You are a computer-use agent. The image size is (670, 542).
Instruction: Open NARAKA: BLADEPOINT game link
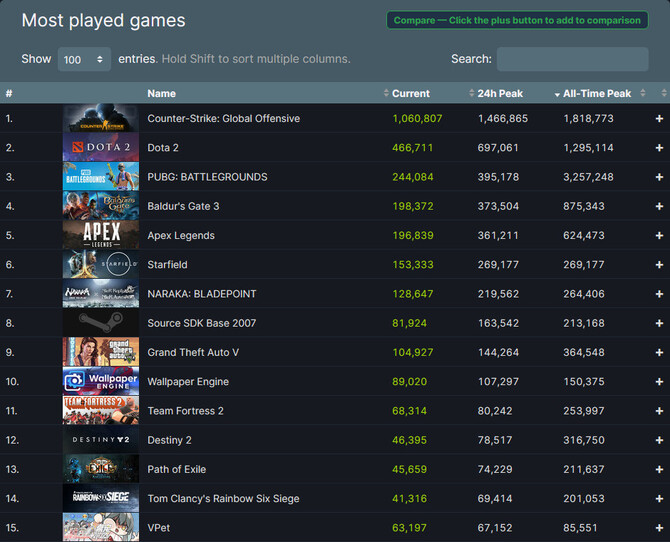(x=202, y=294)
